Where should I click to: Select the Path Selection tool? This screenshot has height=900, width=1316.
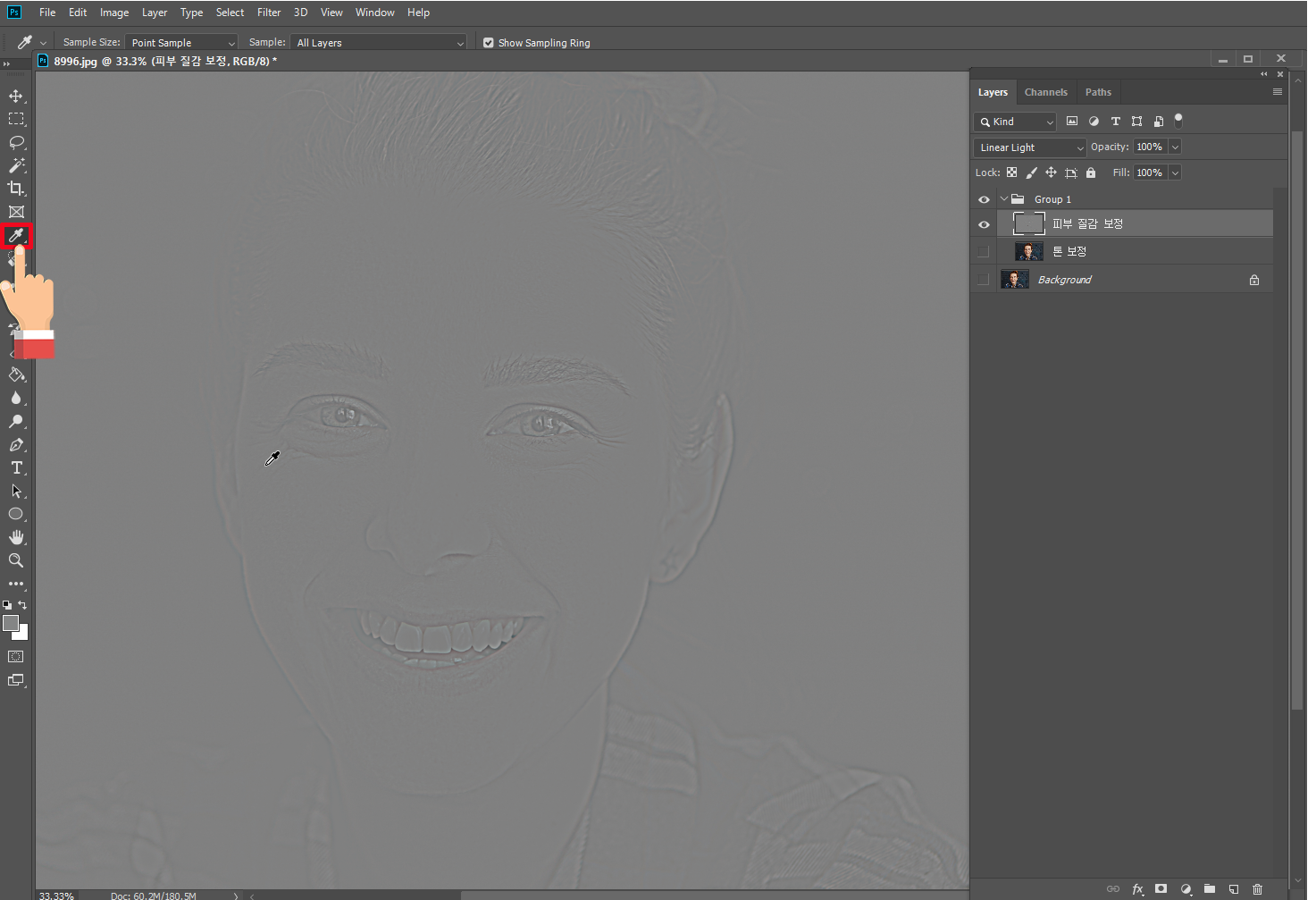click(x=16, y=491)
